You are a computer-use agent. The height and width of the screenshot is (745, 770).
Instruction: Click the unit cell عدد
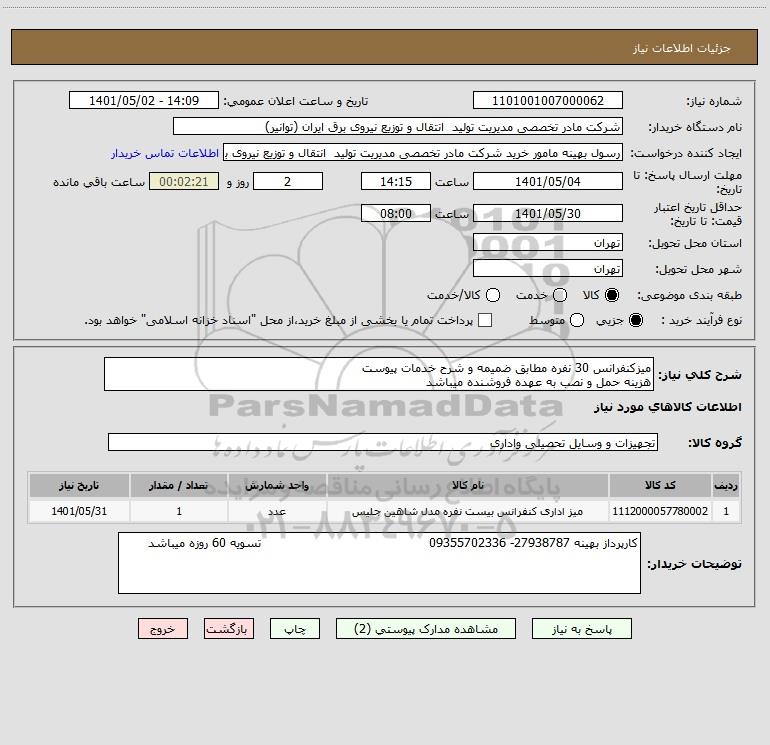(277, 511)
